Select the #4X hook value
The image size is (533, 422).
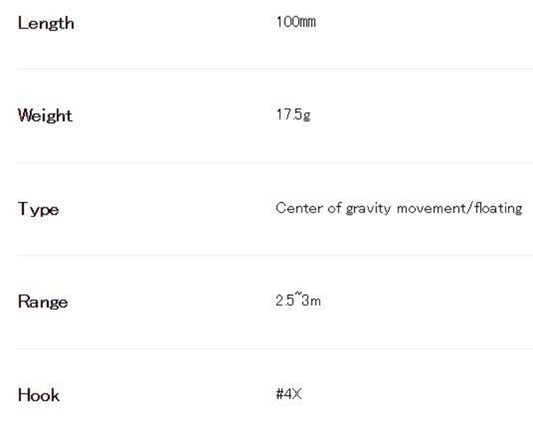click(289, 394)
